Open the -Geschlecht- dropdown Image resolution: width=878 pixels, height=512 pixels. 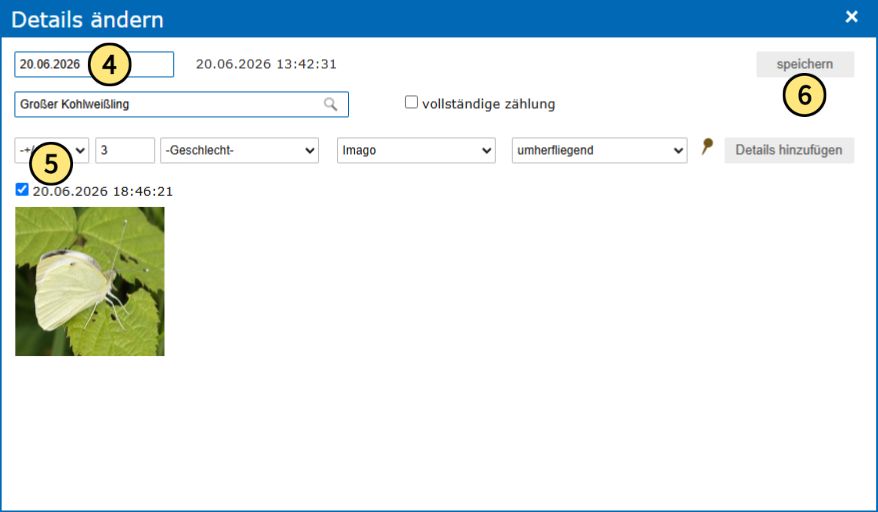240,150
